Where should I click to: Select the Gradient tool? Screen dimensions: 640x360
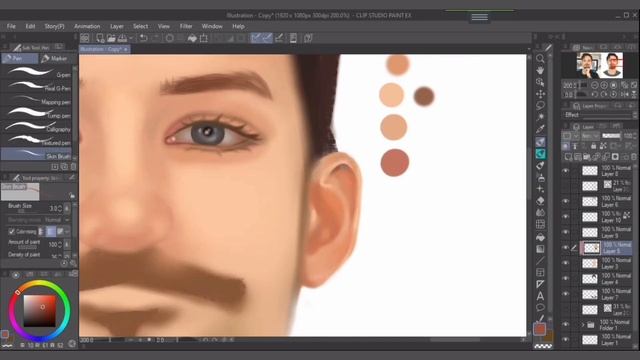click(x=540, y=249)
